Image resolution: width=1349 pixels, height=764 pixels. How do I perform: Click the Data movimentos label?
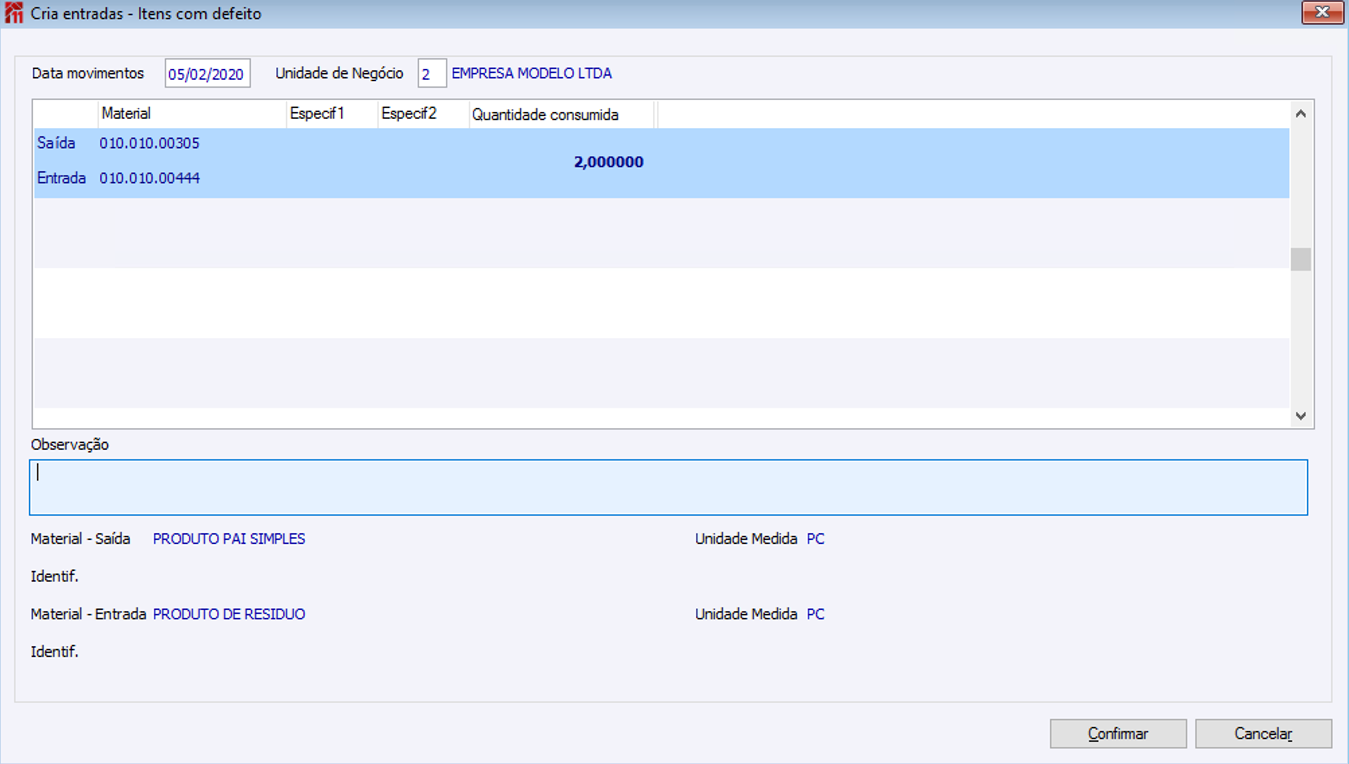88,73
